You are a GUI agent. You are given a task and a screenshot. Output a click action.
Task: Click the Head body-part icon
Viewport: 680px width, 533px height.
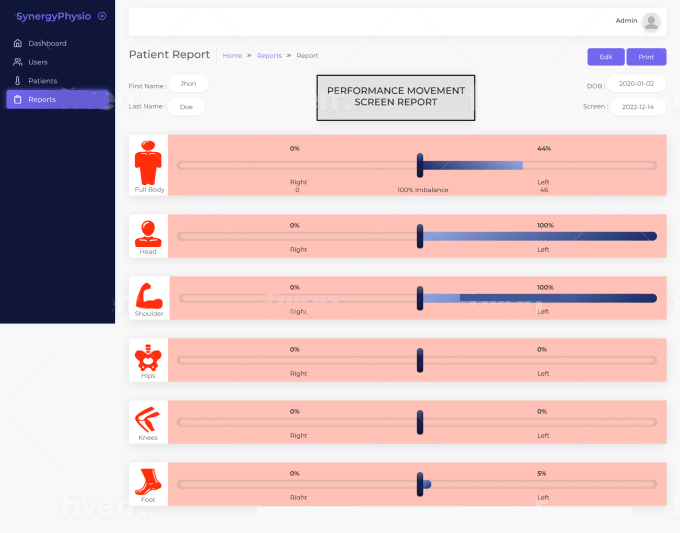pos(148,232)
